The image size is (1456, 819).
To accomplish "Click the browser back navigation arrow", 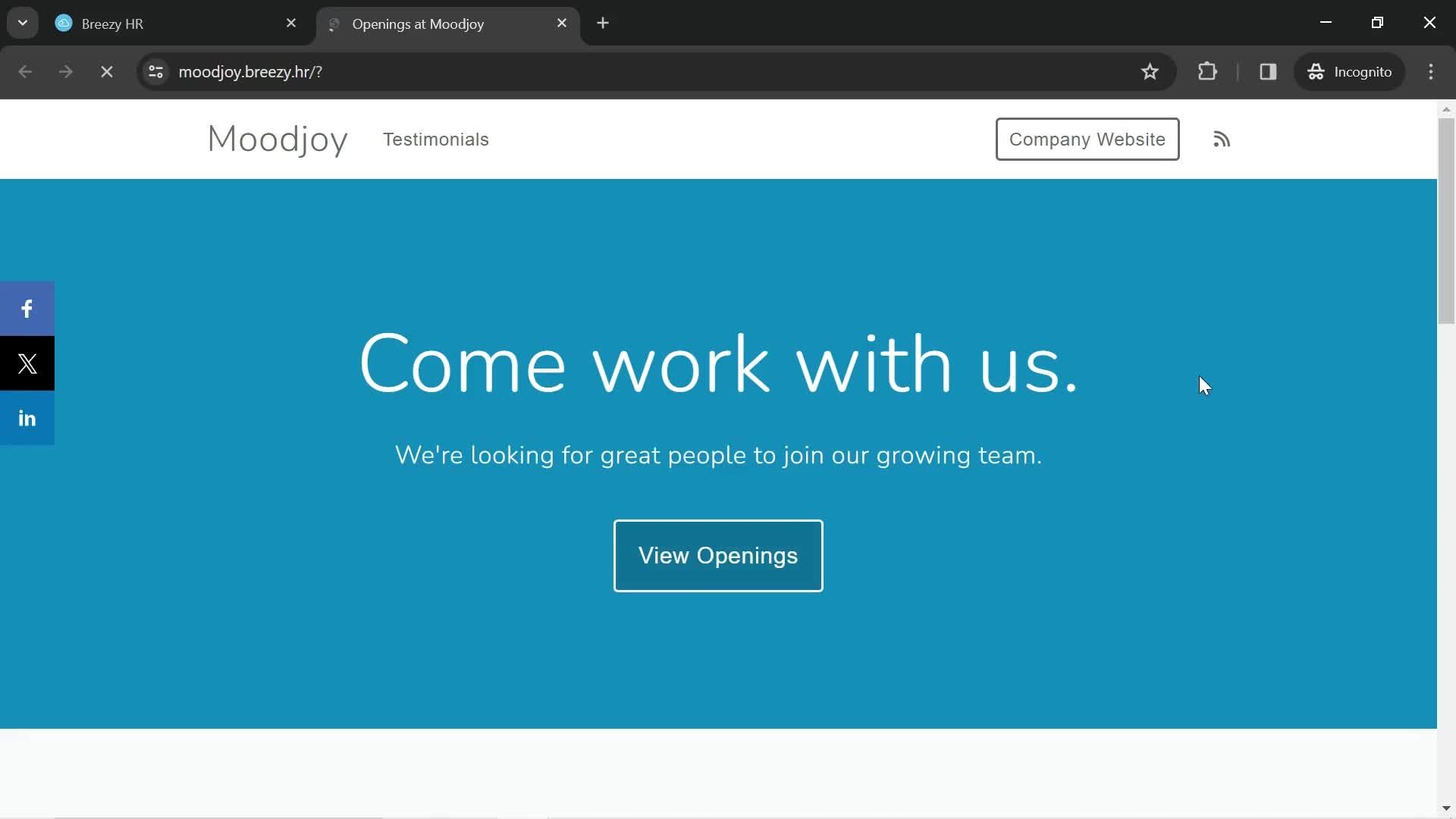I will 25,71.
